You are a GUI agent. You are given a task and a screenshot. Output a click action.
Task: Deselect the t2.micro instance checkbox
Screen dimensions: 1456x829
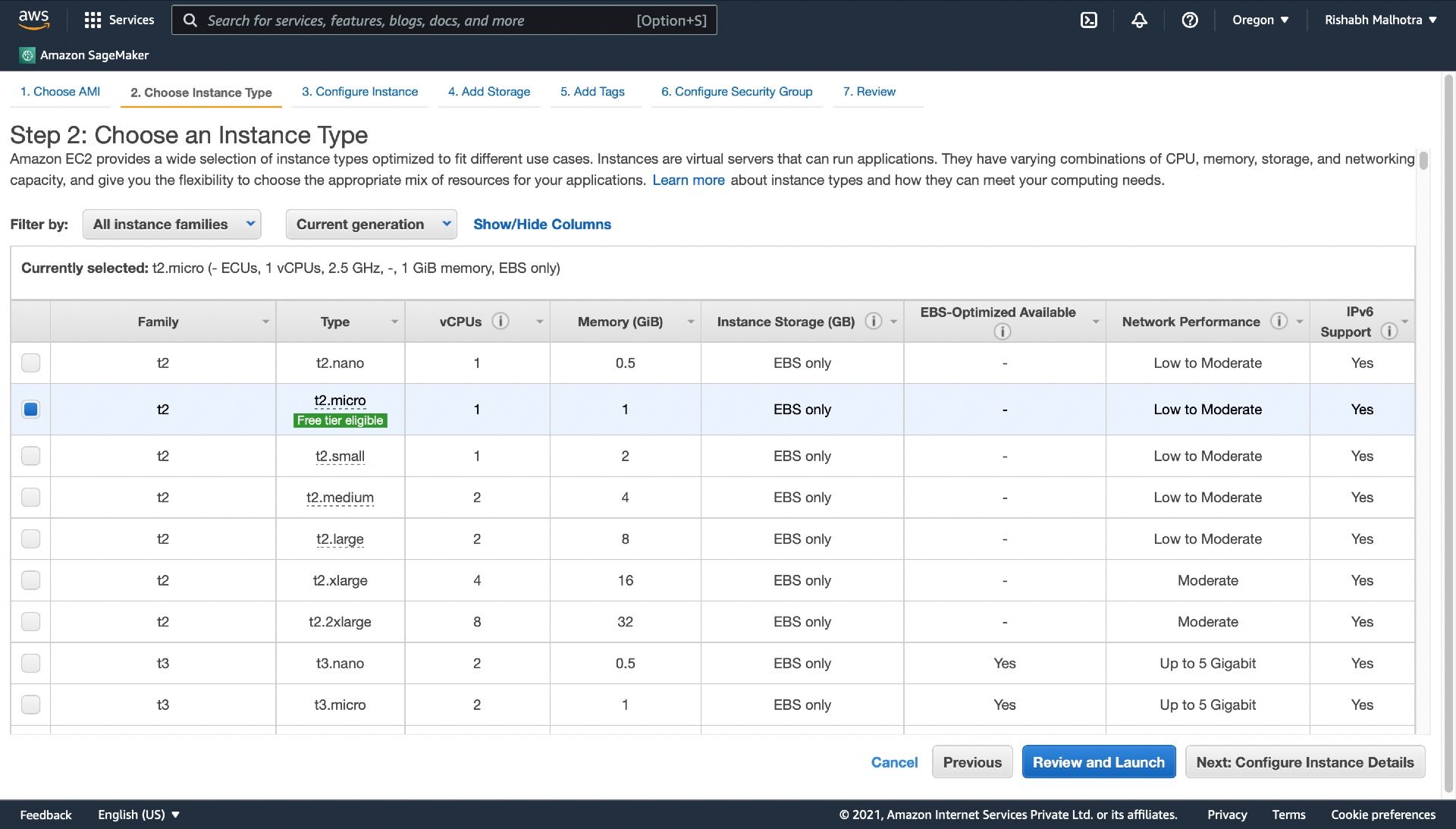point(30,410)
